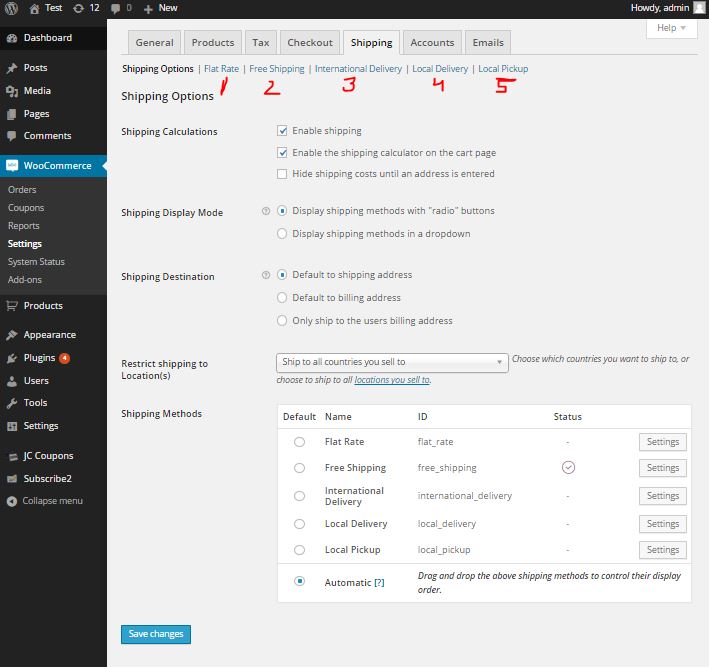Click the Save changes button
This screenshot has width=709, height=667.
point(155,634)
